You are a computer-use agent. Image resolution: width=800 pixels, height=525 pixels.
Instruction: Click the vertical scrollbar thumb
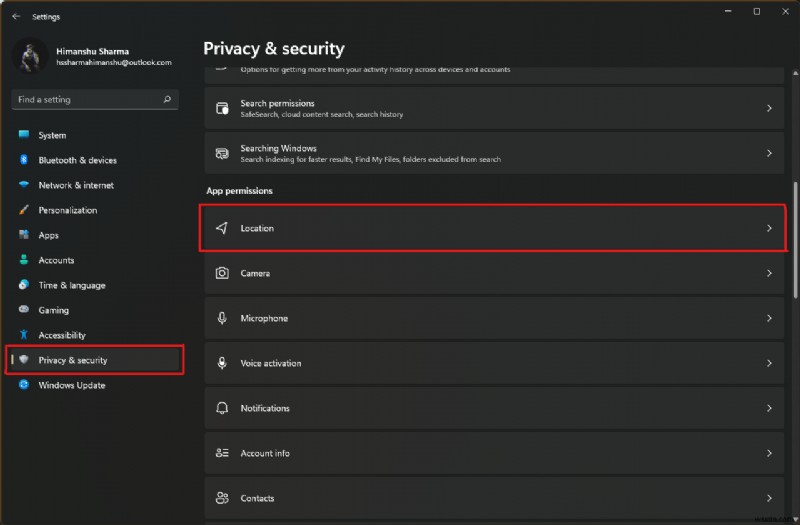click(x=795, y=240)
